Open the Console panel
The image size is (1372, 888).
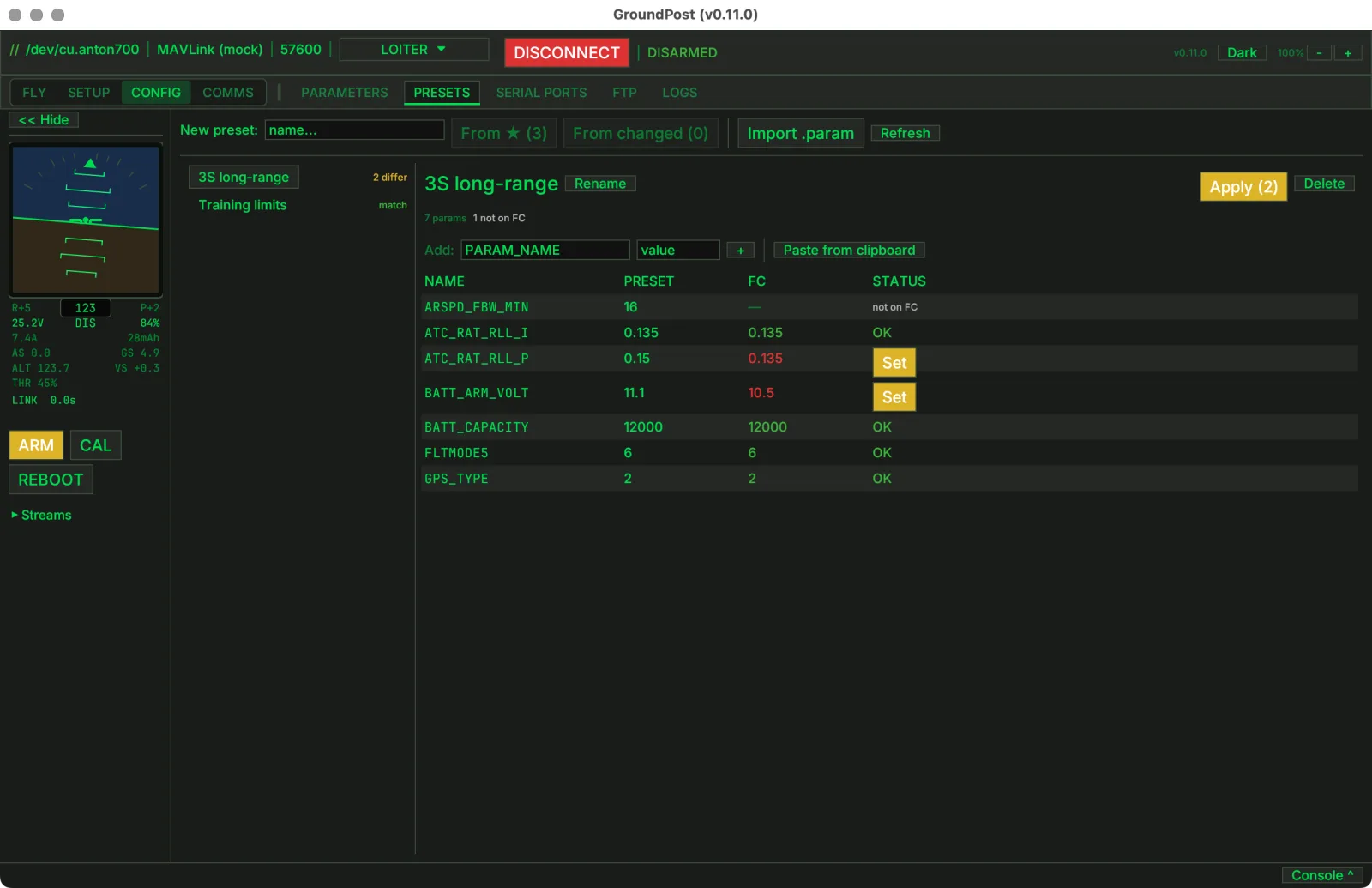(x=1321, y=875)
